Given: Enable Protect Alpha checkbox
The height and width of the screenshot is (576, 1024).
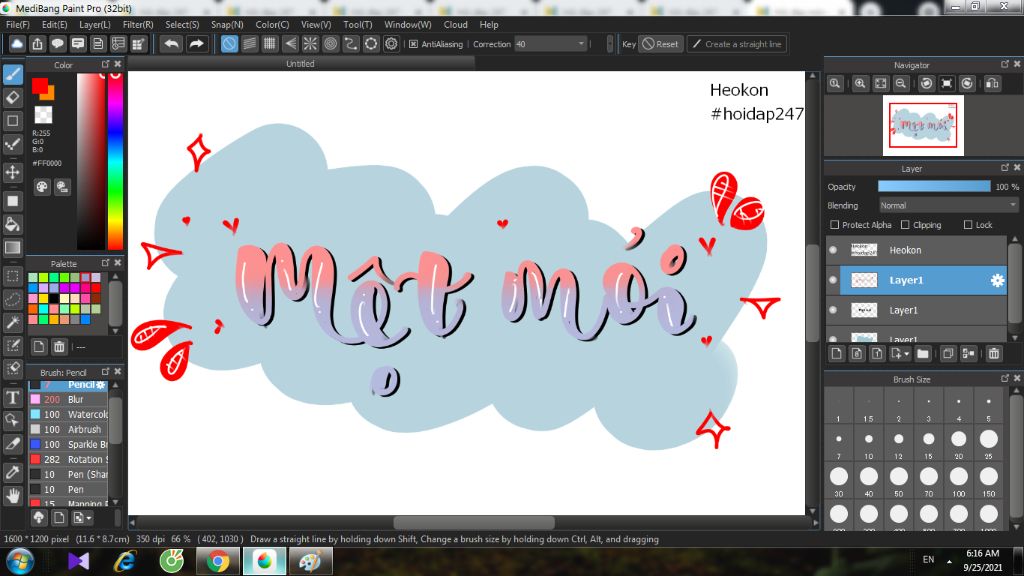Looking at the screenshot, I should click(x=835, y=225).
